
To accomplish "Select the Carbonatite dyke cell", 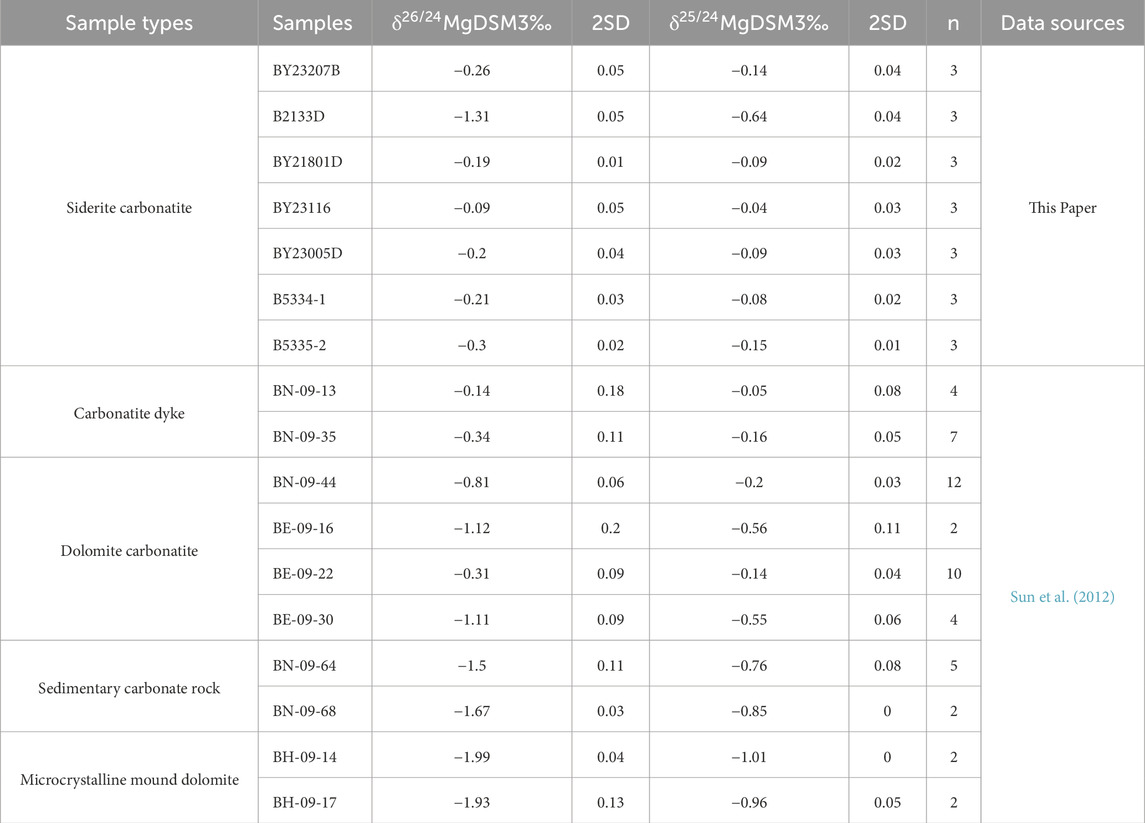I will [129, 412].
